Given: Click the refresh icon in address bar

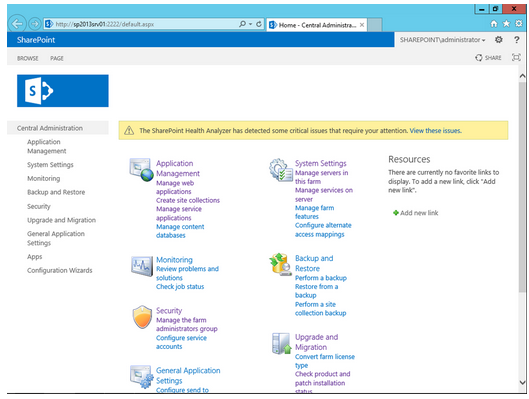Looking at the screenshot, I should [x=259, y=24].
